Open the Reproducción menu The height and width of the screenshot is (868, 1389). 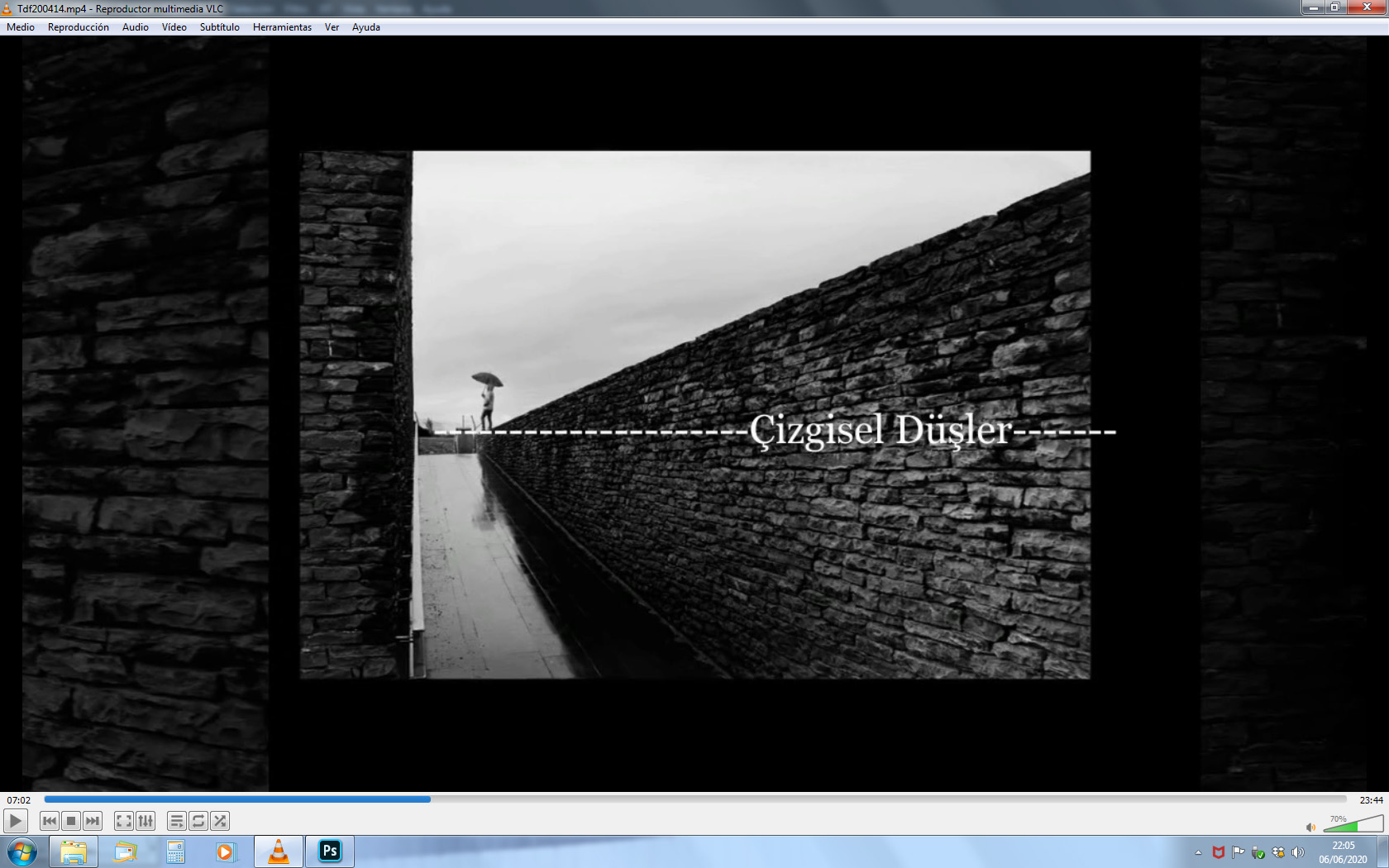[79, 27]
